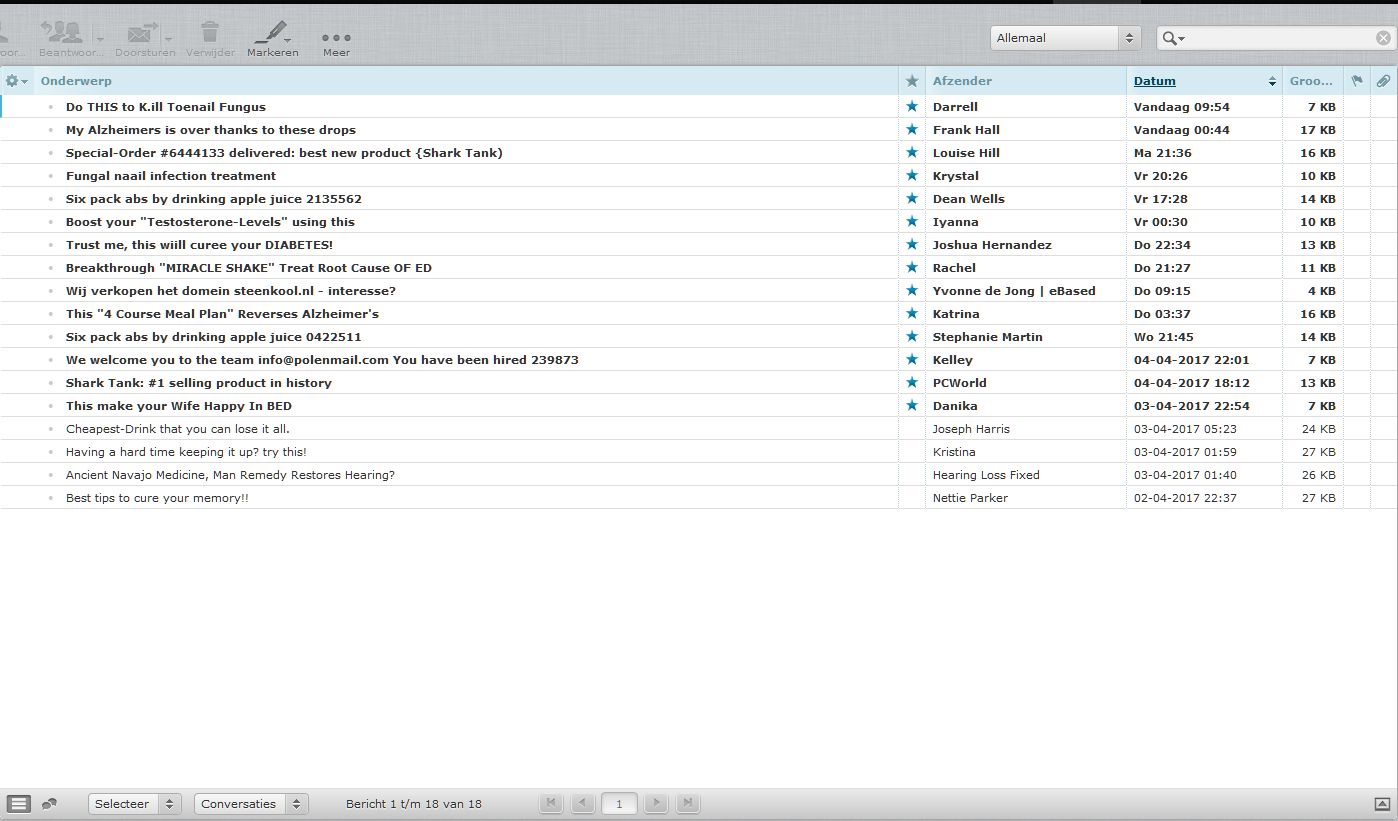Open the Allemaal filter dropdown
This screenshot has width=1398, height=821.
tap(1065, 38)
